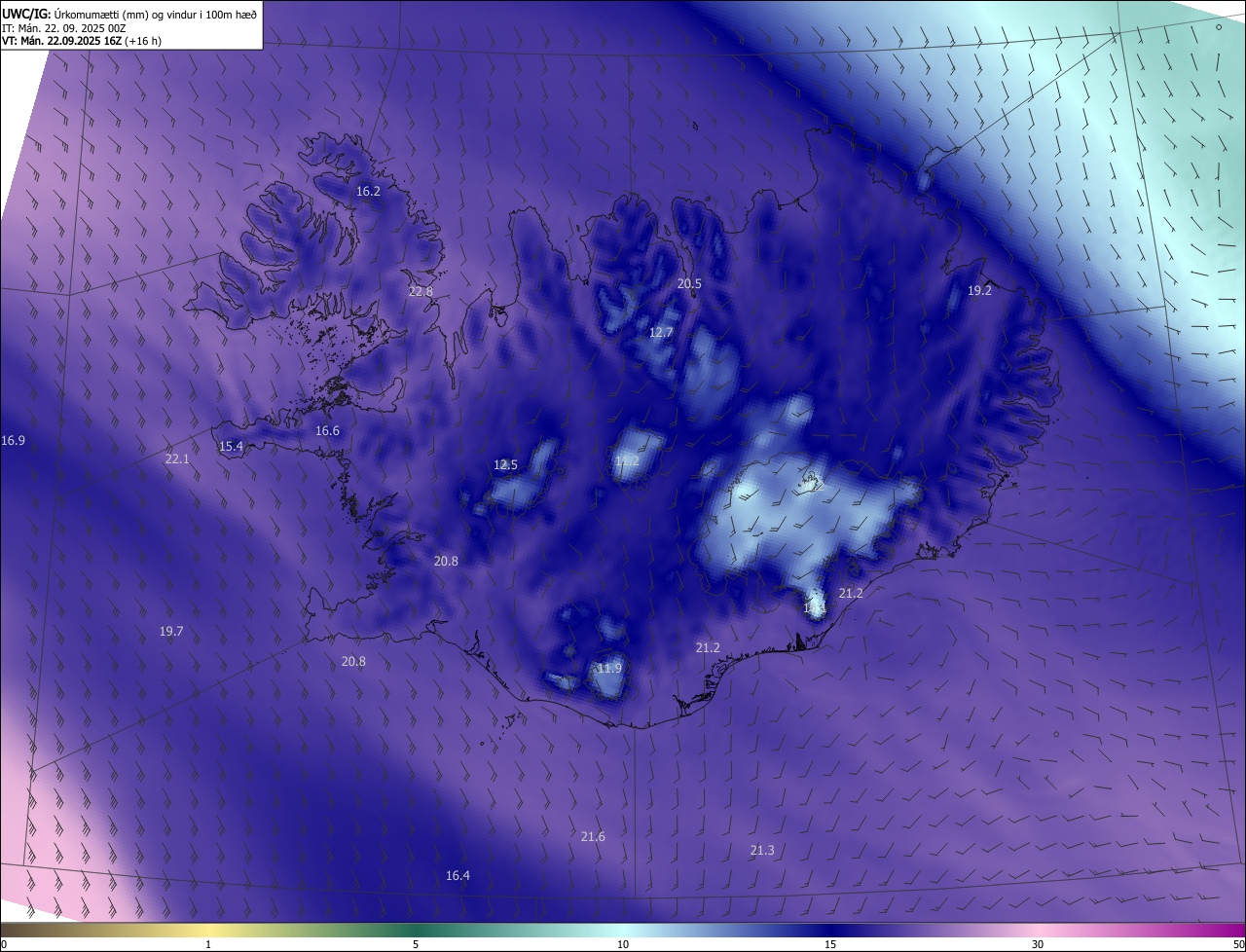Click the 11.9 value on the map

[609, 669]
